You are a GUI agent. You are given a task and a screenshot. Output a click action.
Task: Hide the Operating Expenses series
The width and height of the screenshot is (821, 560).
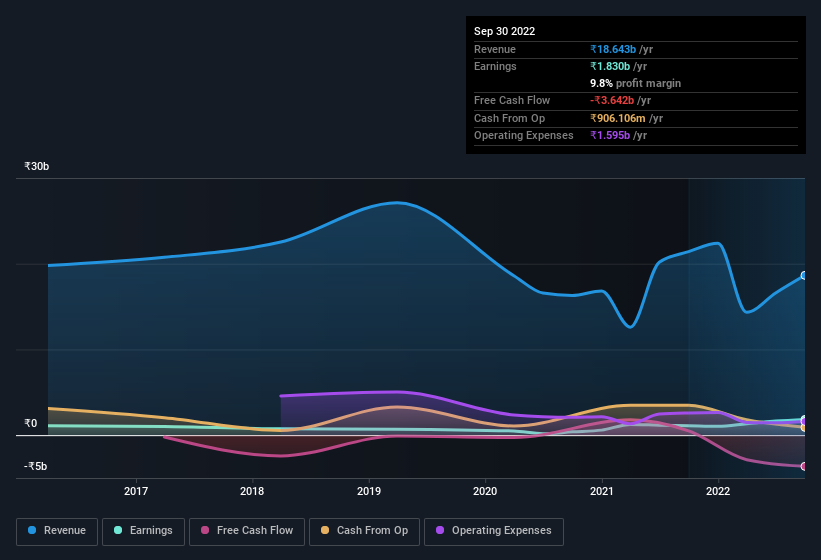[x=494, y=531]
